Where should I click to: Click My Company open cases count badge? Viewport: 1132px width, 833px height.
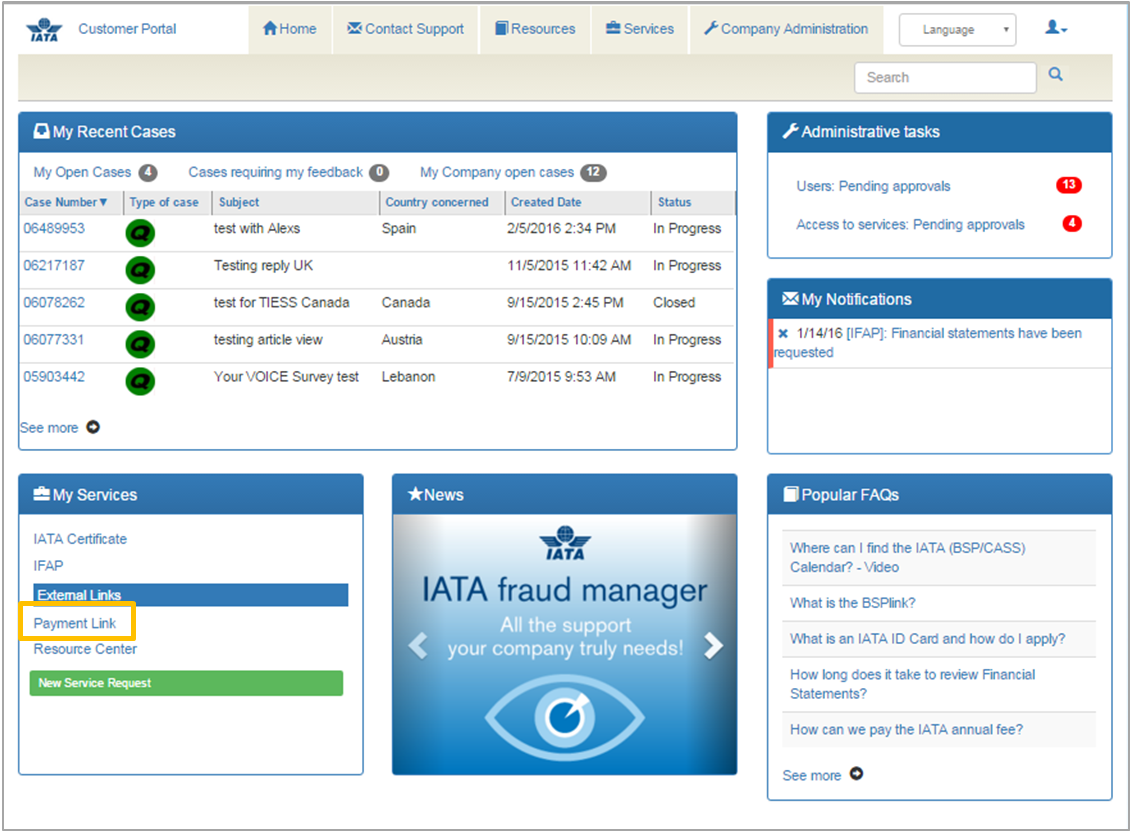[593, 173]
